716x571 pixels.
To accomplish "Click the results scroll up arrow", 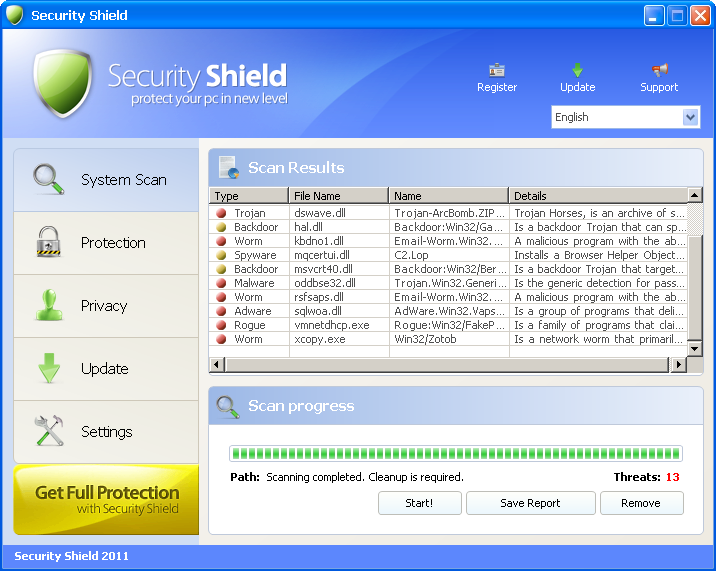I will [695, 195].
